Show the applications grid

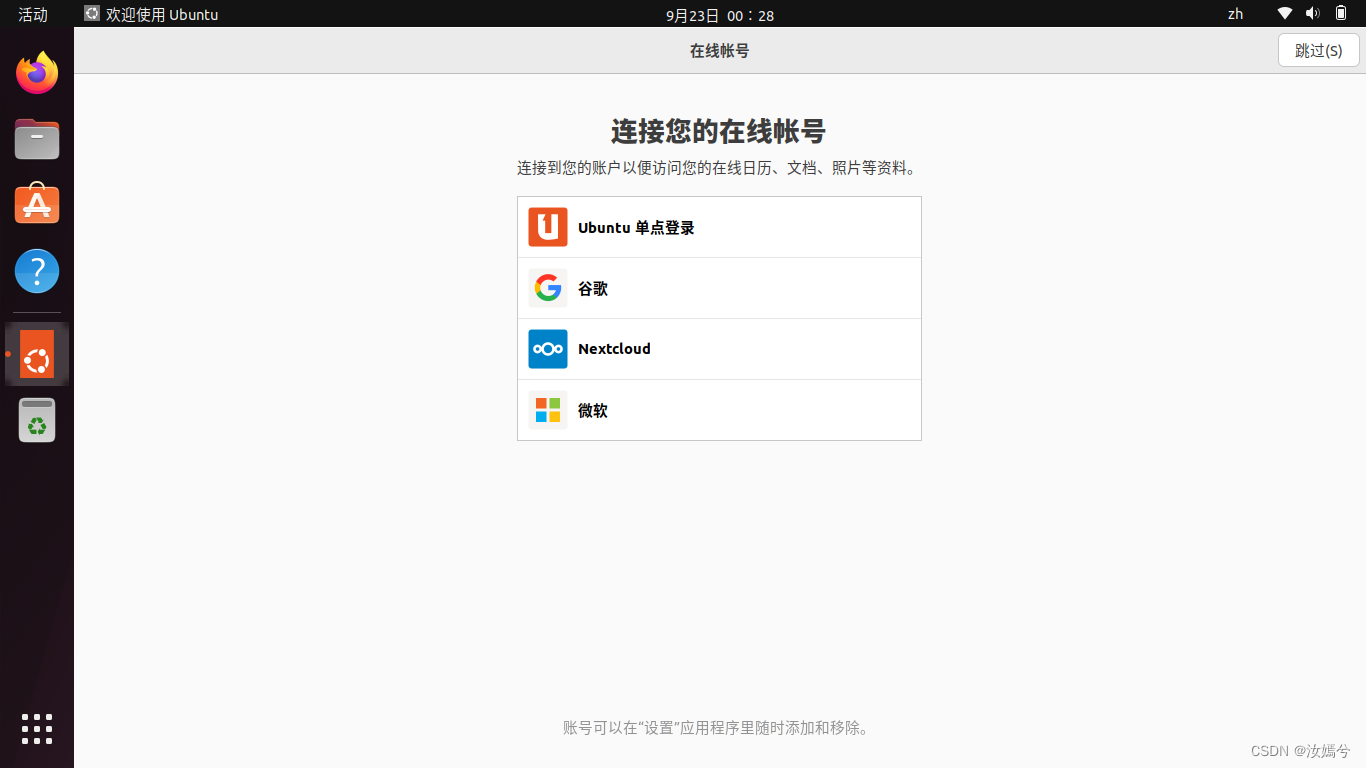[37, 729]
